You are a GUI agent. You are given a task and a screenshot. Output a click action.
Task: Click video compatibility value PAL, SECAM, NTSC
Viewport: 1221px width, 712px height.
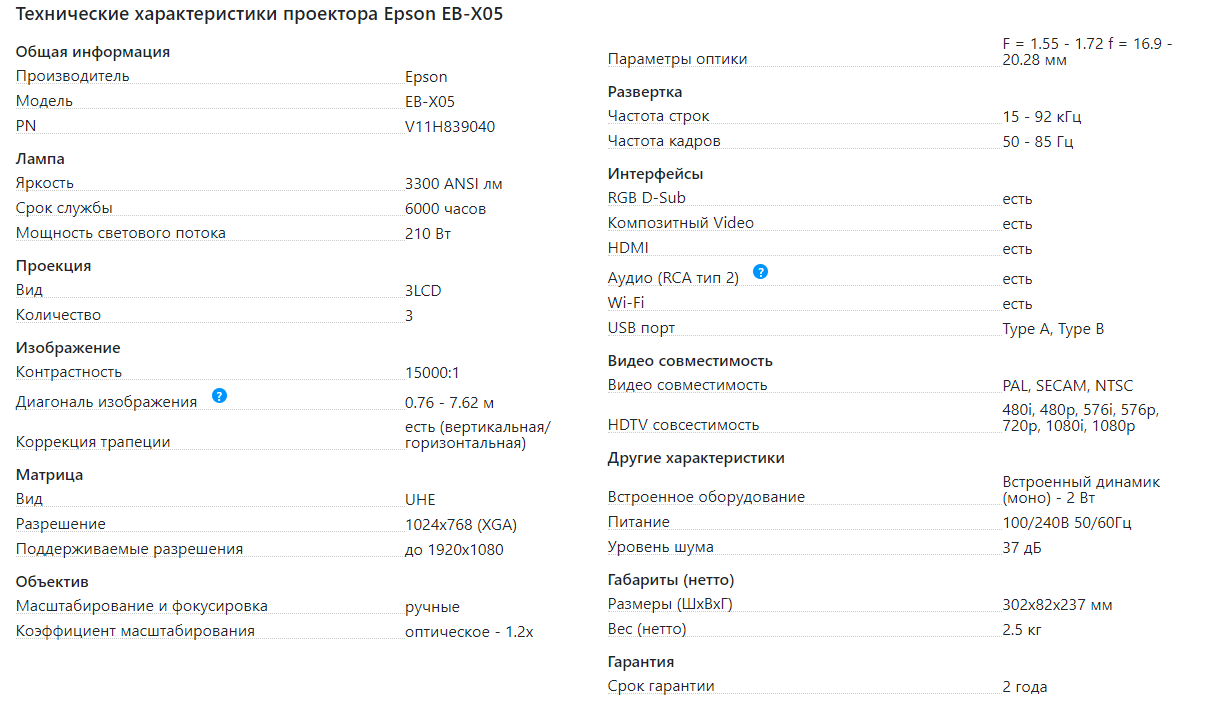tap(1067, 386)
